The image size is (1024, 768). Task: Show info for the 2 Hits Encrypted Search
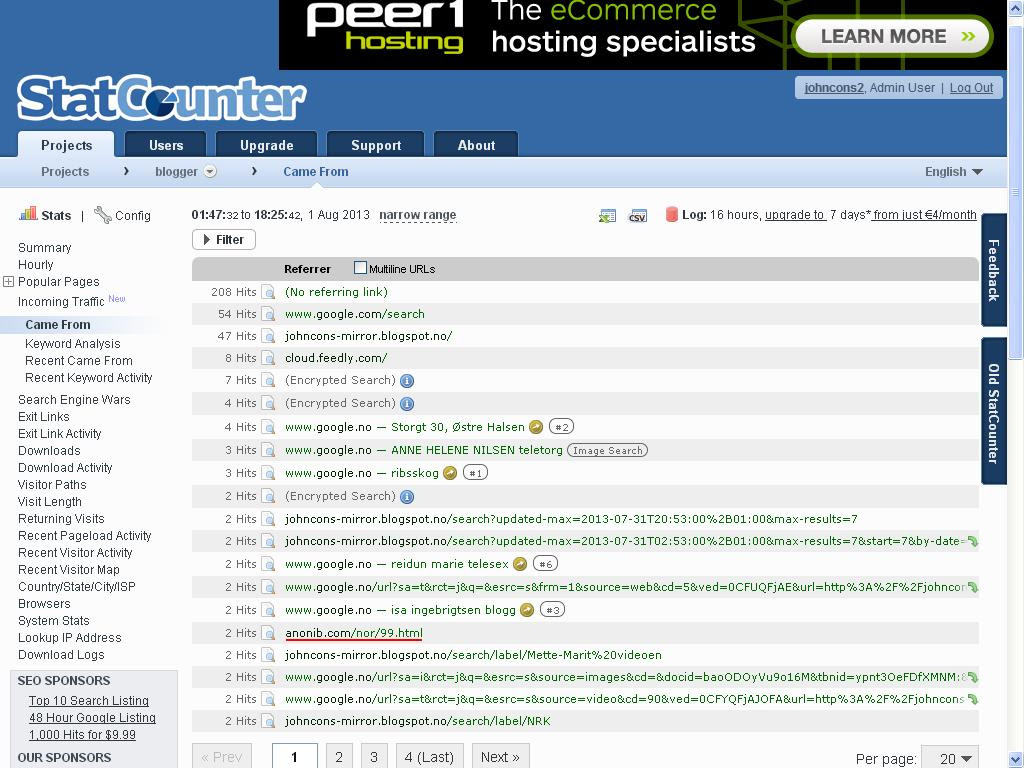coord(407,497)
